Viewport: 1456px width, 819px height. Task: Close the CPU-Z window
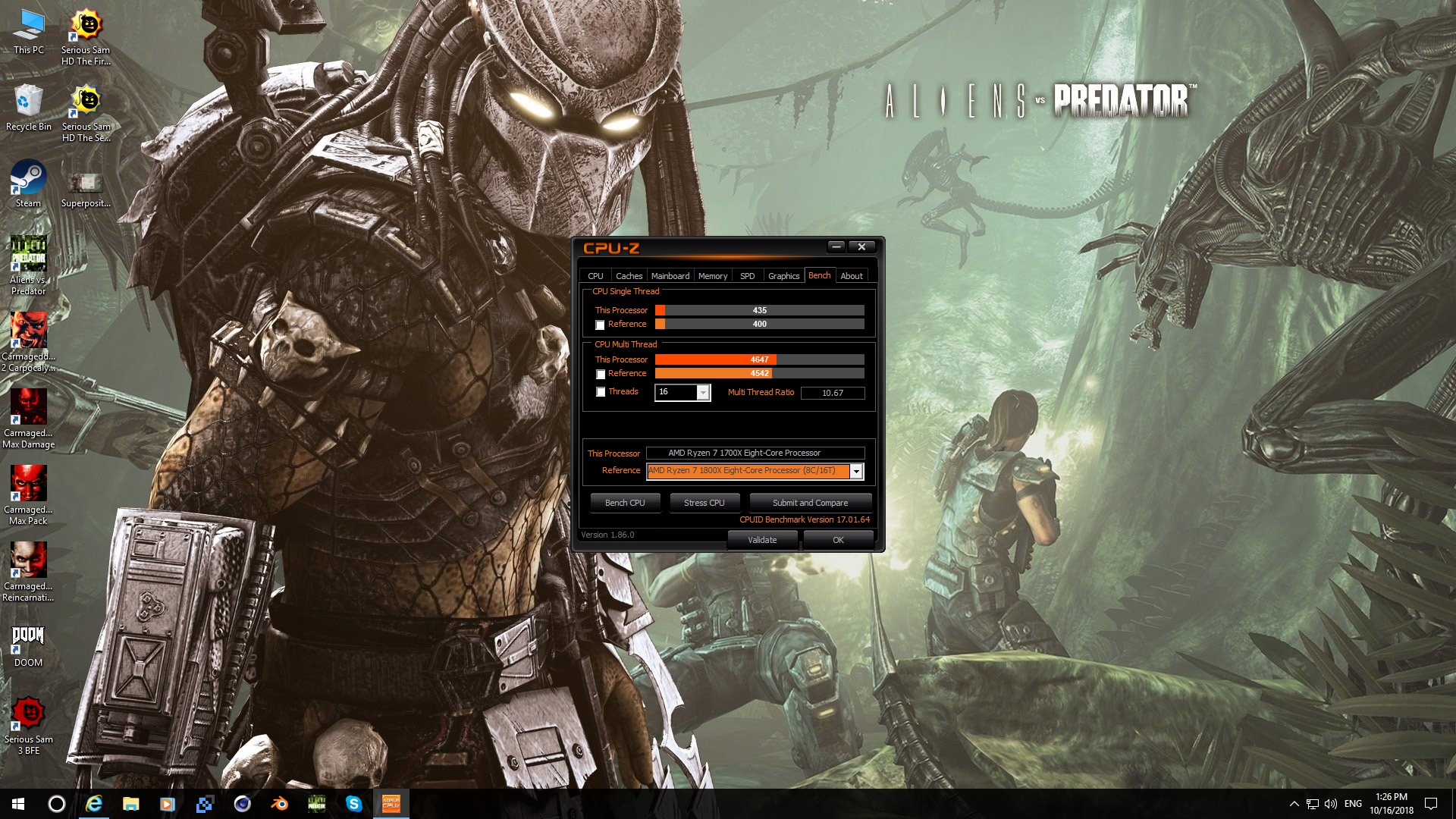(861, 246)
